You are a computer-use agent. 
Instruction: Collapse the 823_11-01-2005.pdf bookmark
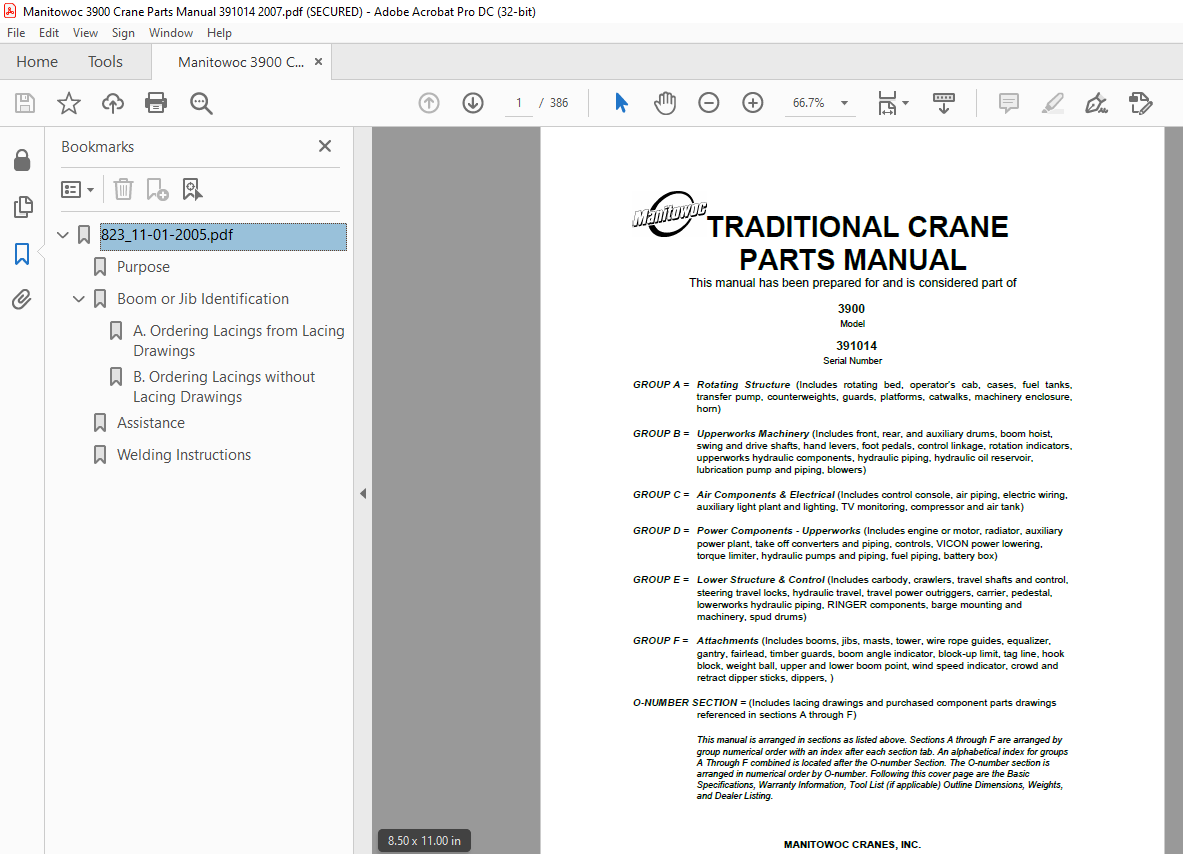pos(63,235)
